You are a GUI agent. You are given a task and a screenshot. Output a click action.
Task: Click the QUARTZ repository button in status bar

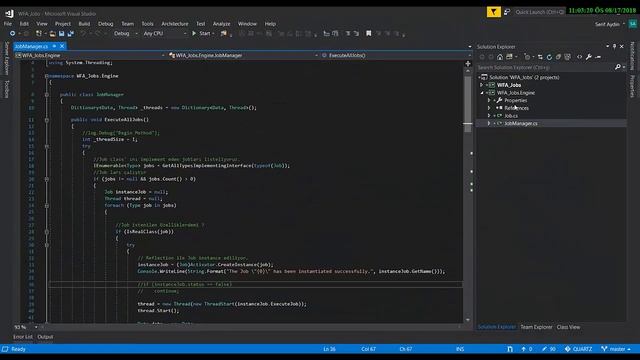pos(578,349)
